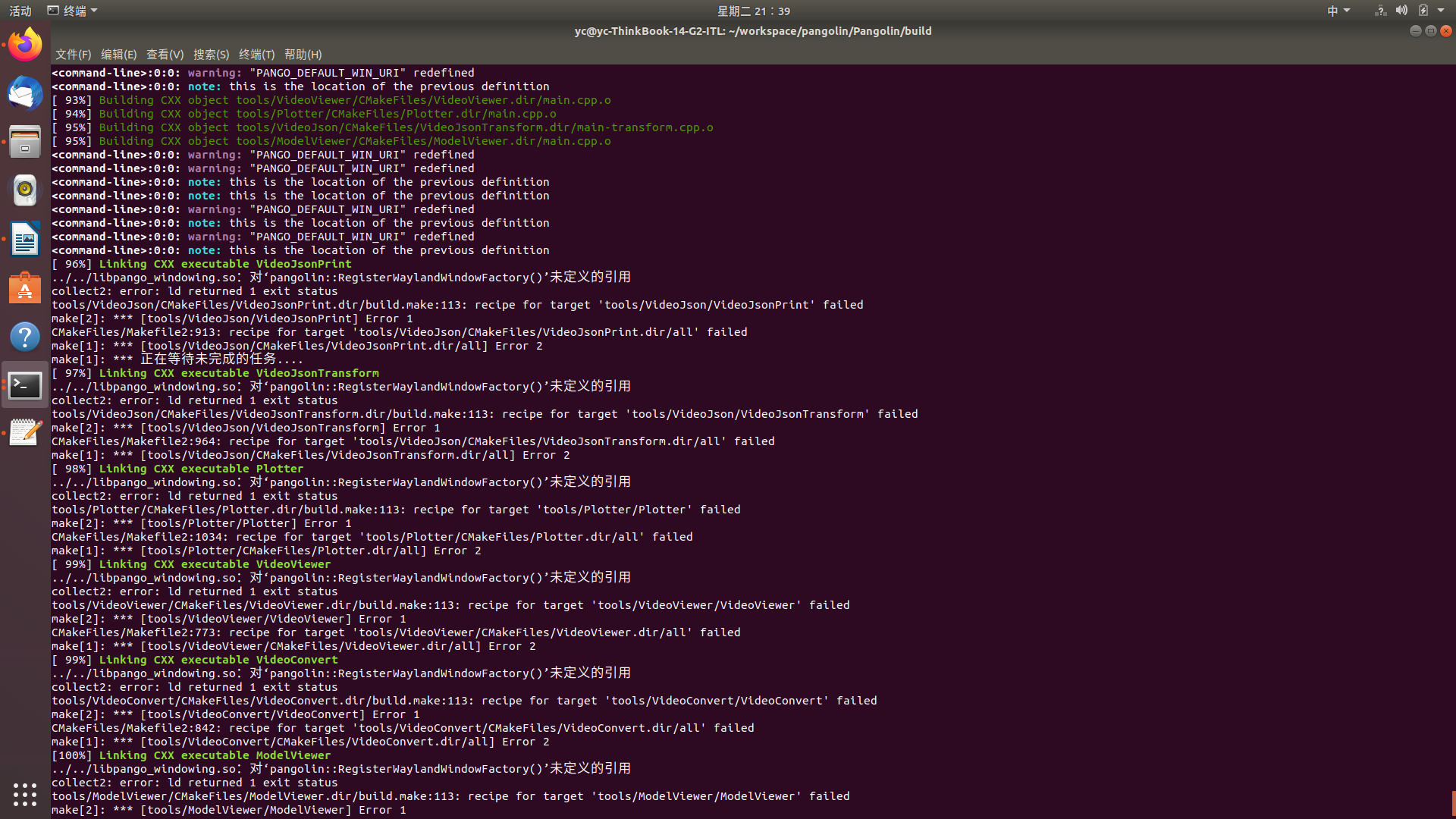The image size is (1456, 819).
Task: Launch the Text Editor from the dock
Action: [x=25, y=433]
